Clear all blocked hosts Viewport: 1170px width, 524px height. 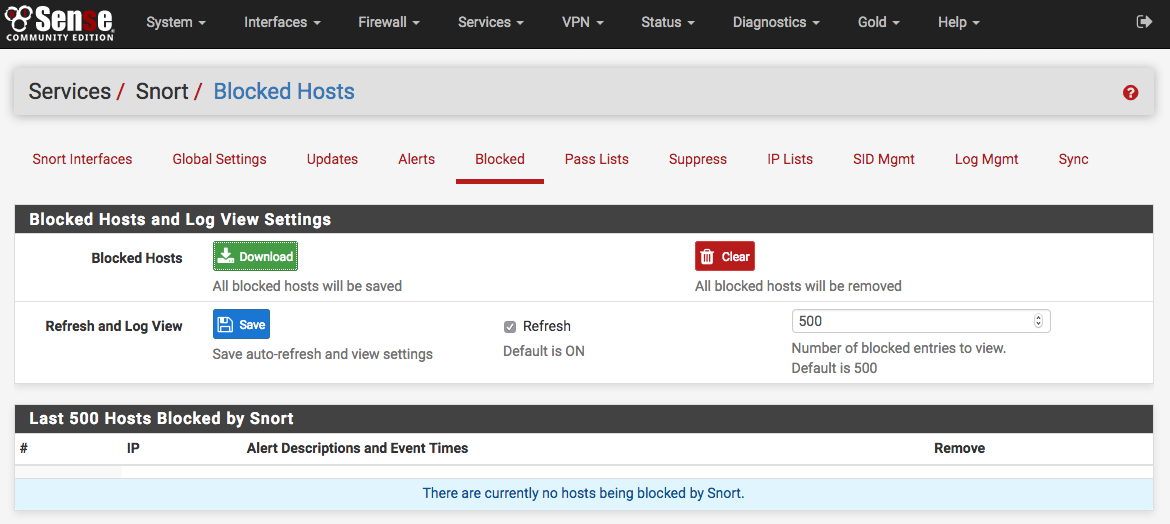click(724, 257)
